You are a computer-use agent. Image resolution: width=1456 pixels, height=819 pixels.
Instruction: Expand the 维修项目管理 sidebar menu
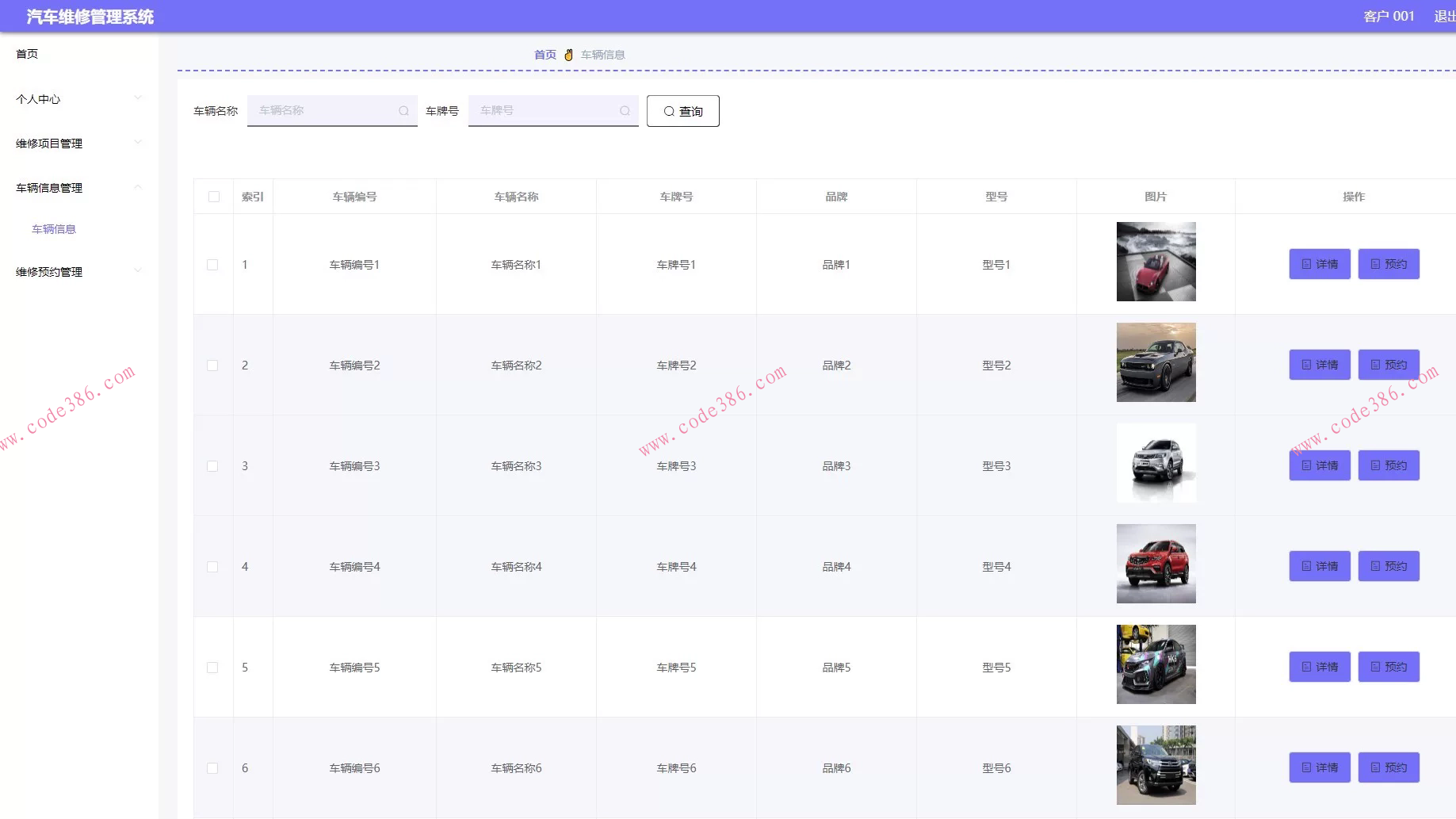(78, 144)
